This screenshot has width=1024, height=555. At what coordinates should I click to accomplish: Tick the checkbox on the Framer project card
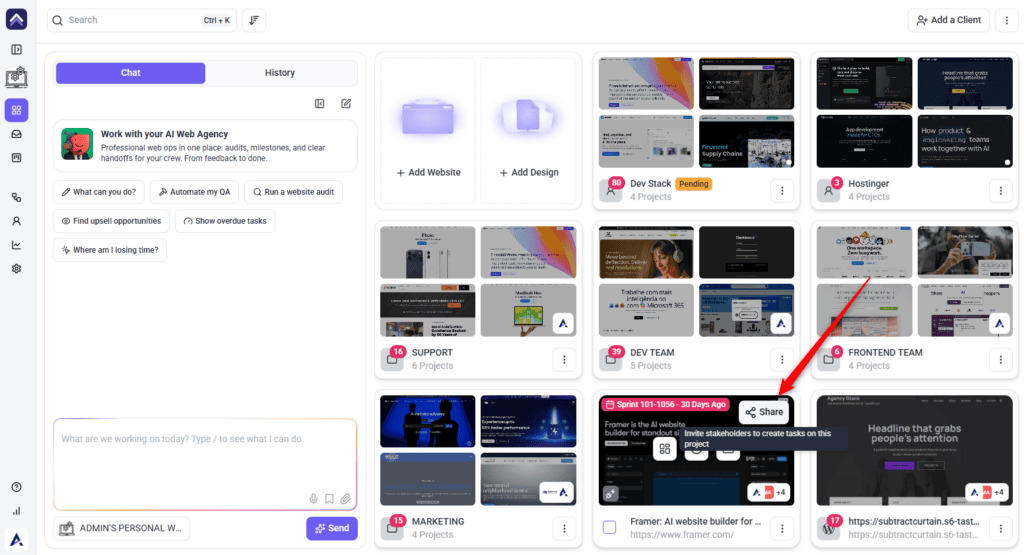[x=609, y=528]
